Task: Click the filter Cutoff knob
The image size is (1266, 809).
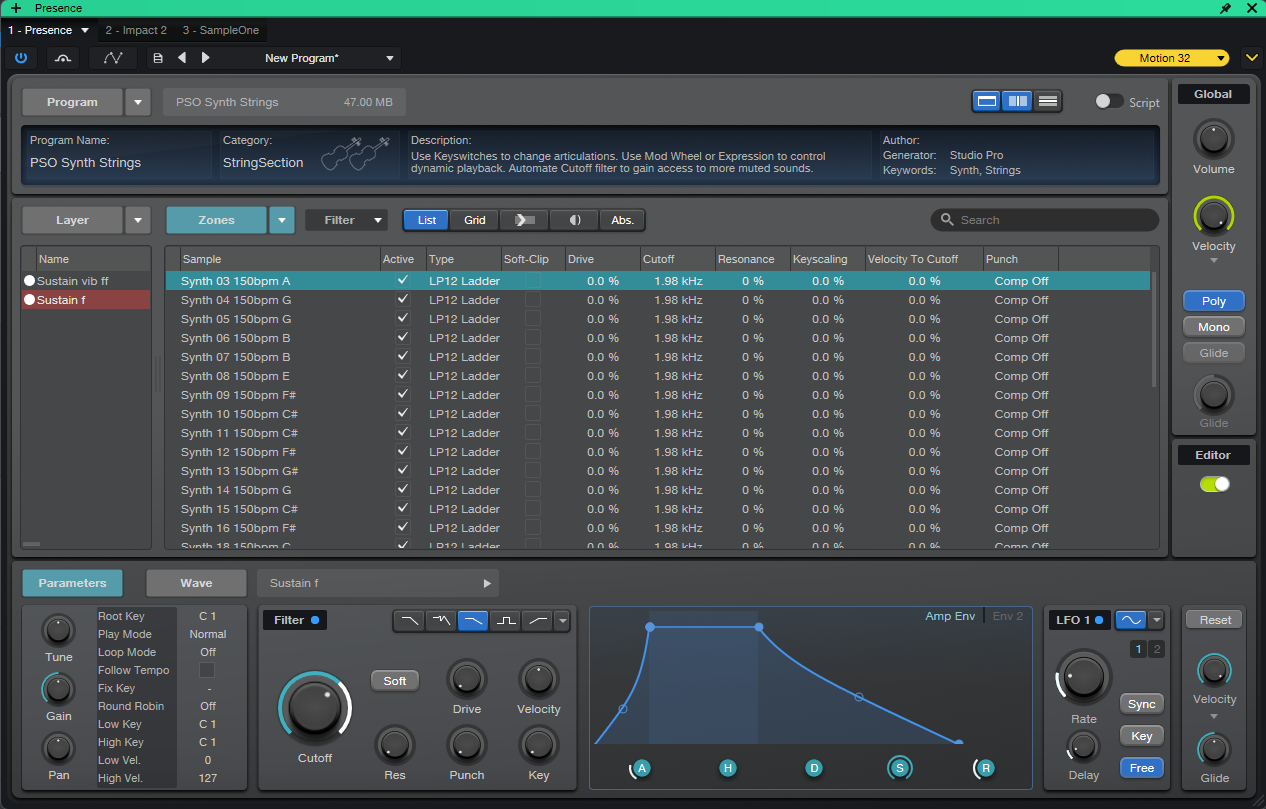Action: 315,708
